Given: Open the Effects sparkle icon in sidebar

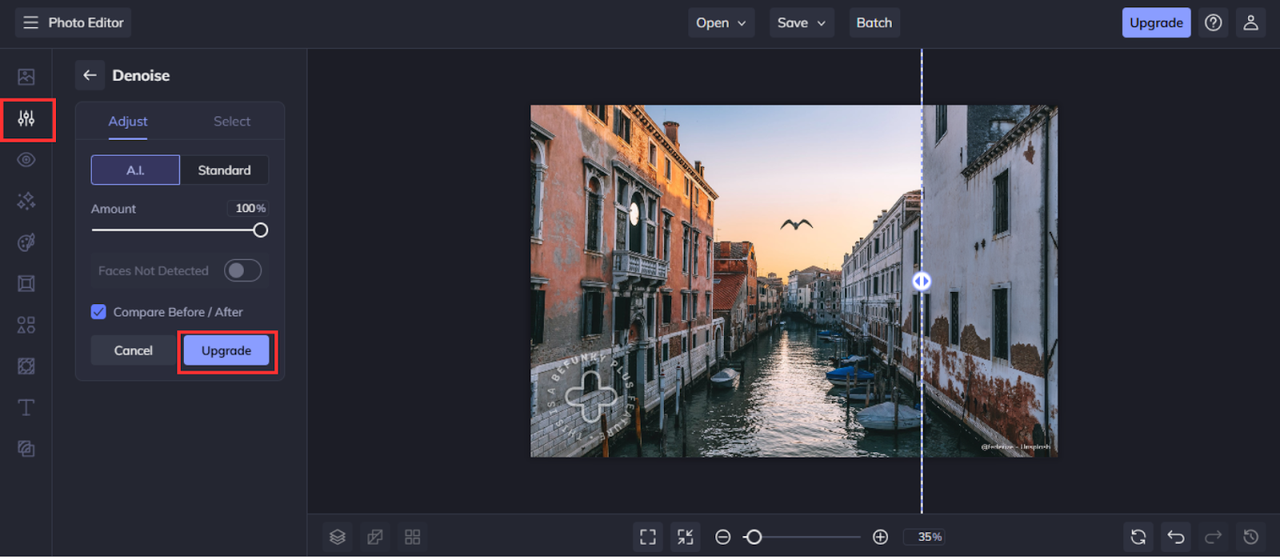Looking at the screenshot, I should coord(26,201).
